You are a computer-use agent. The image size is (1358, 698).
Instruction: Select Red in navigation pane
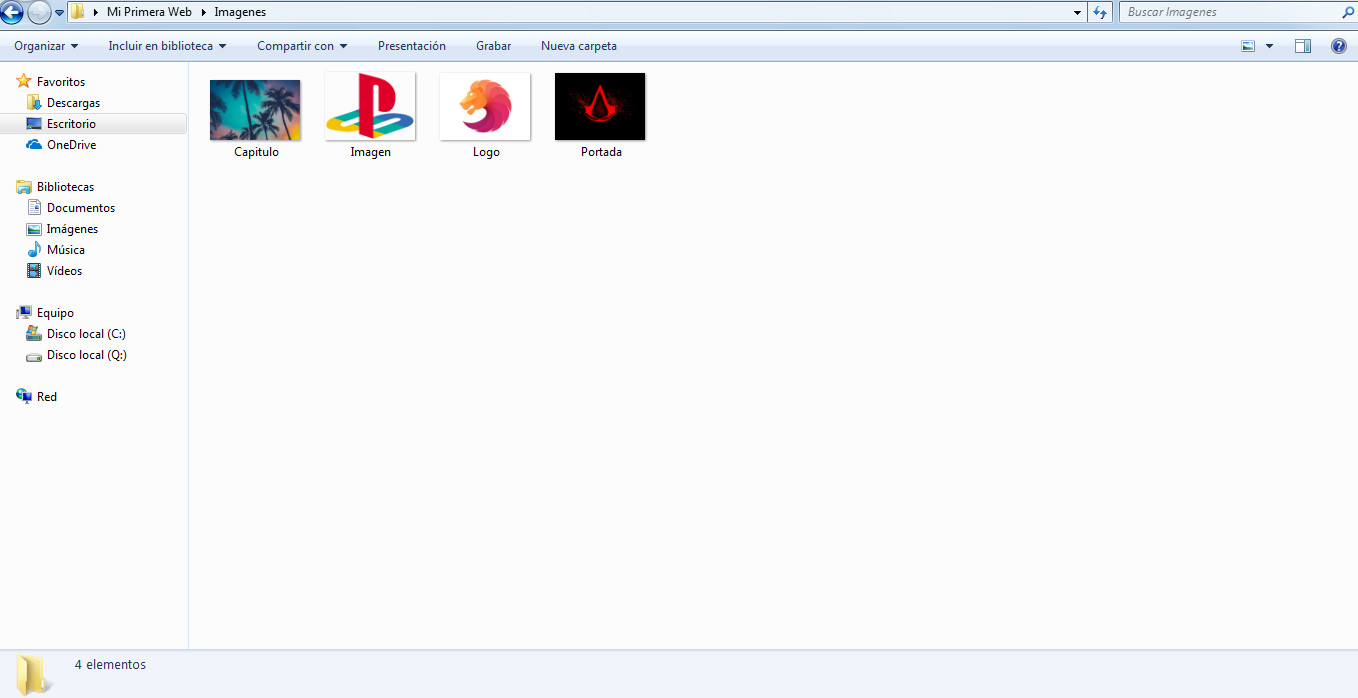[47, 397]
